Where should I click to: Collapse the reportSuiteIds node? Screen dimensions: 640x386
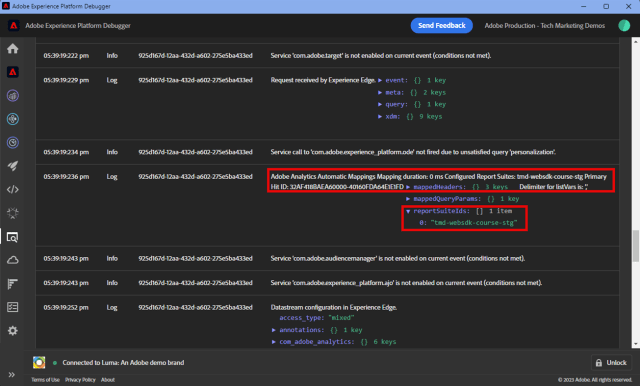click(x=408, y=211)
